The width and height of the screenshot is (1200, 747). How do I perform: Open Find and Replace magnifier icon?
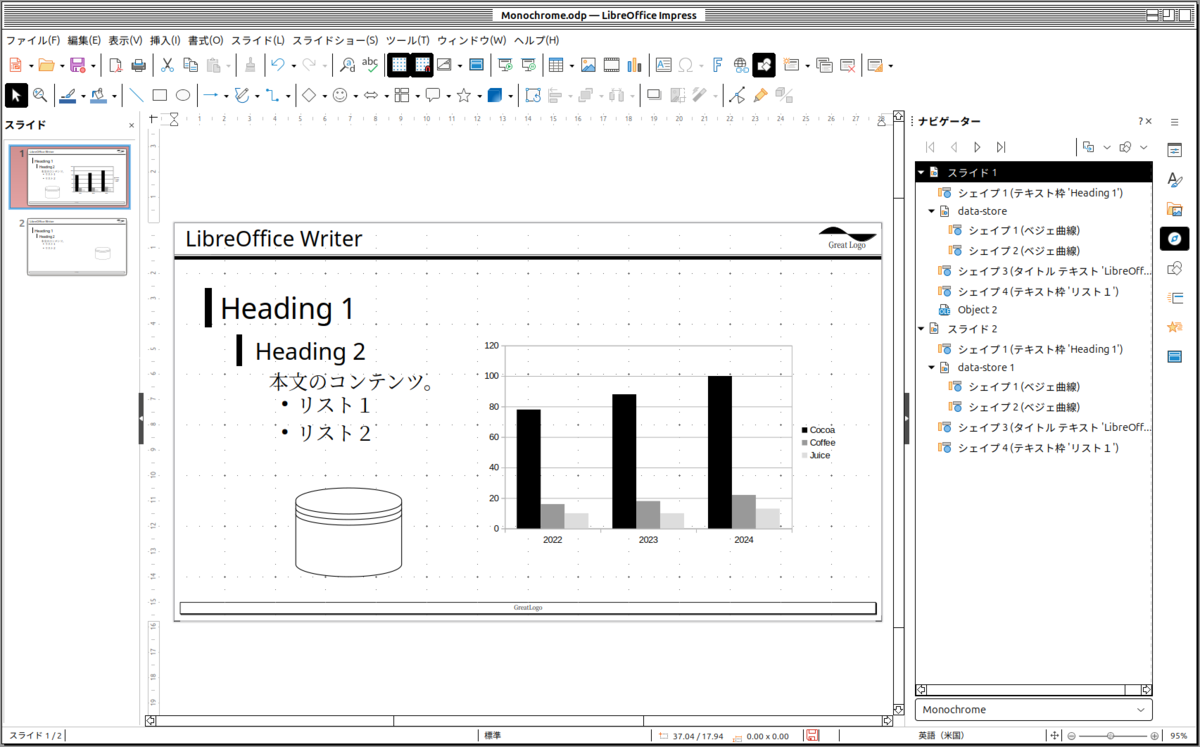(348, 65)
